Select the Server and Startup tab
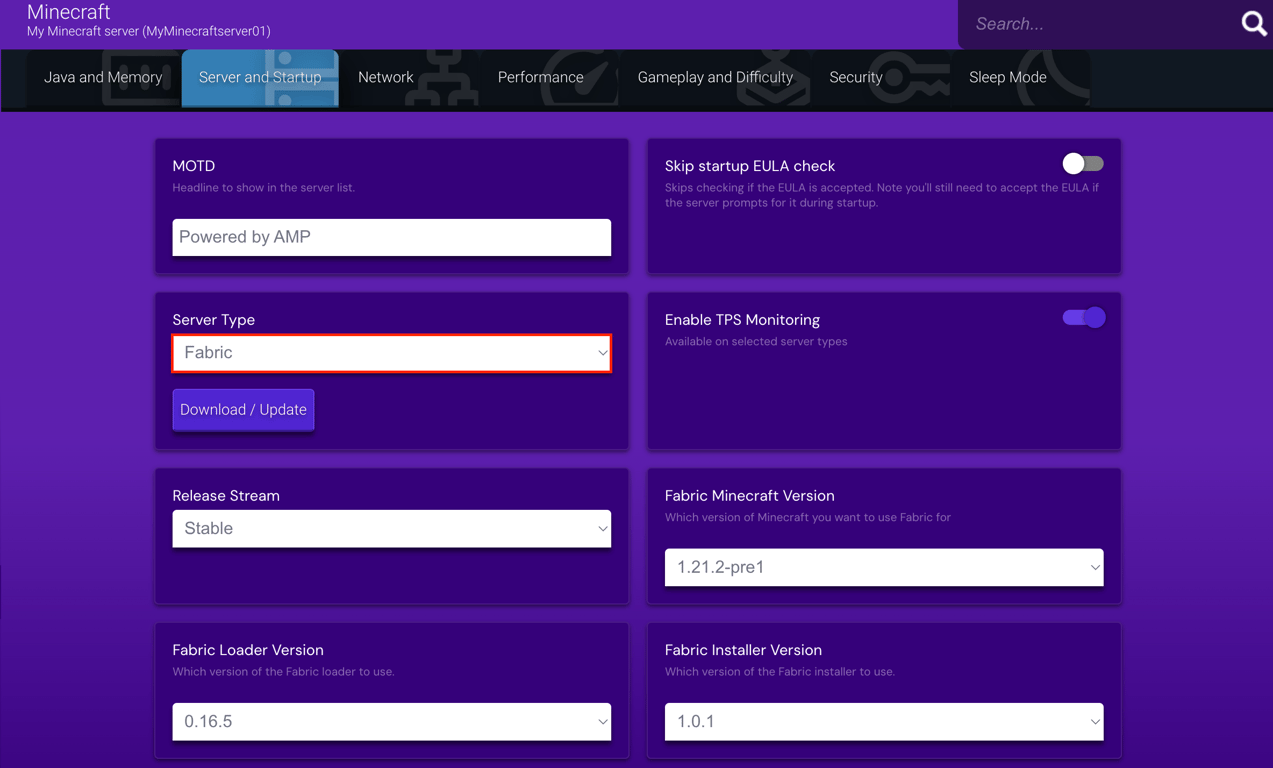This screenshot has width=1273, height=768. (x=259, y=77)
